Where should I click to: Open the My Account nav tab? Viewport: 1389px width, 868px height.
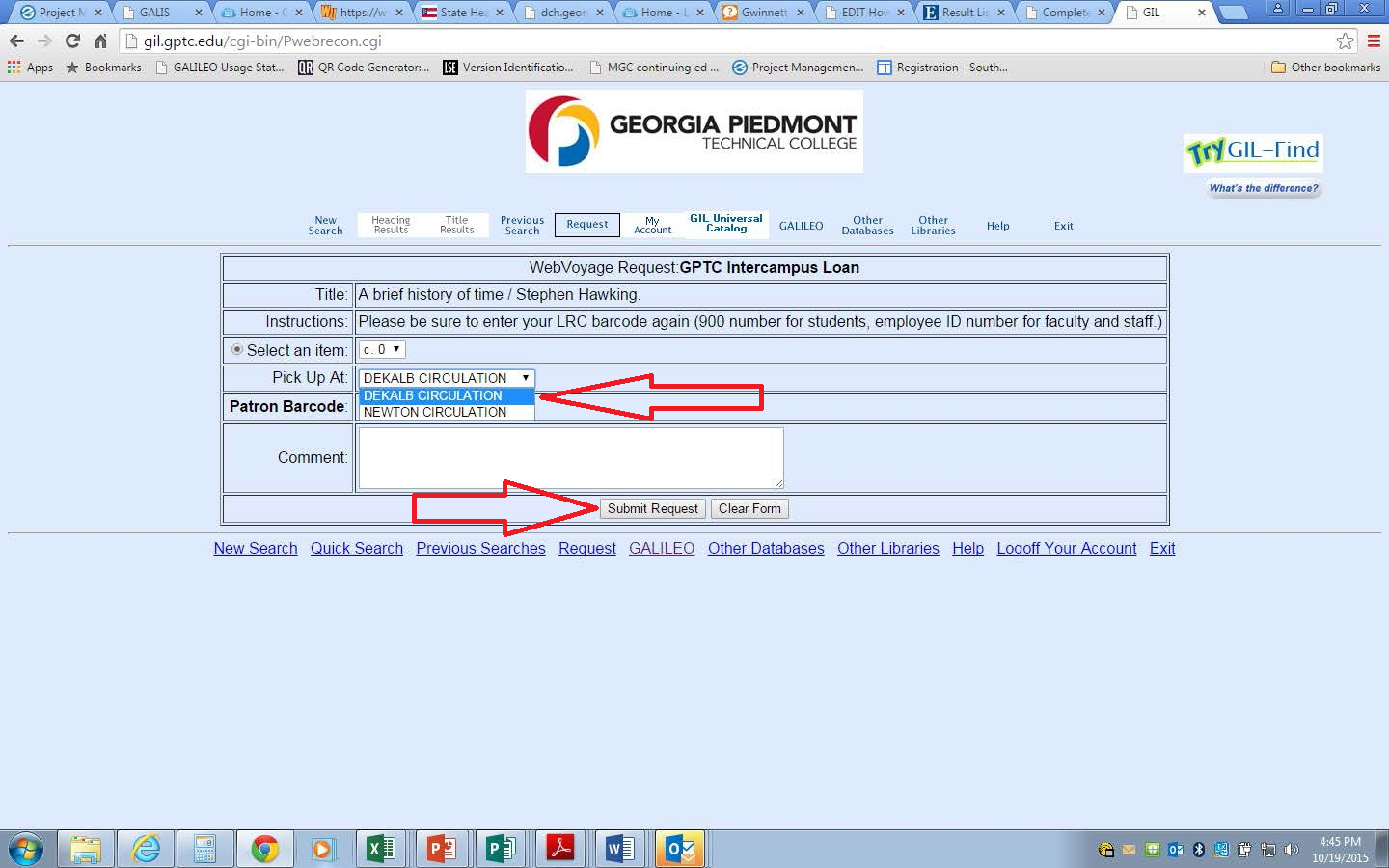pyautogui.click(x=653, y=225)
